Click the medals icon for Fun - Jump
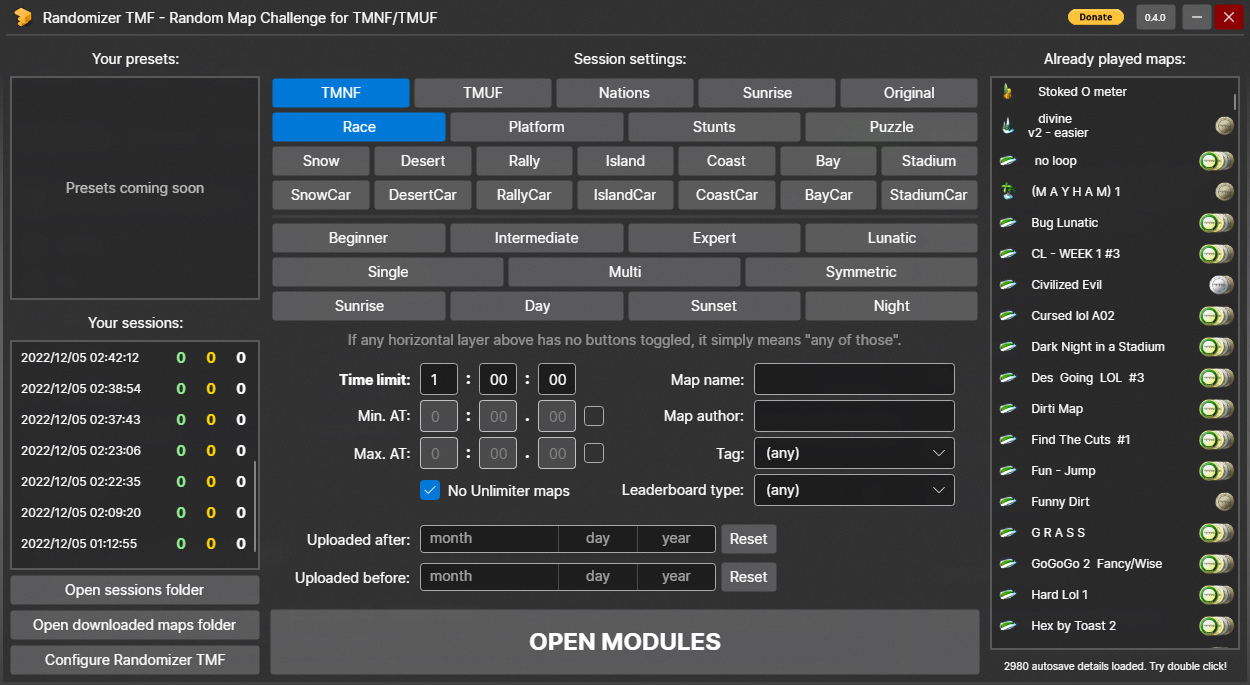The image size is (1250, 685). coord(1216,471)
